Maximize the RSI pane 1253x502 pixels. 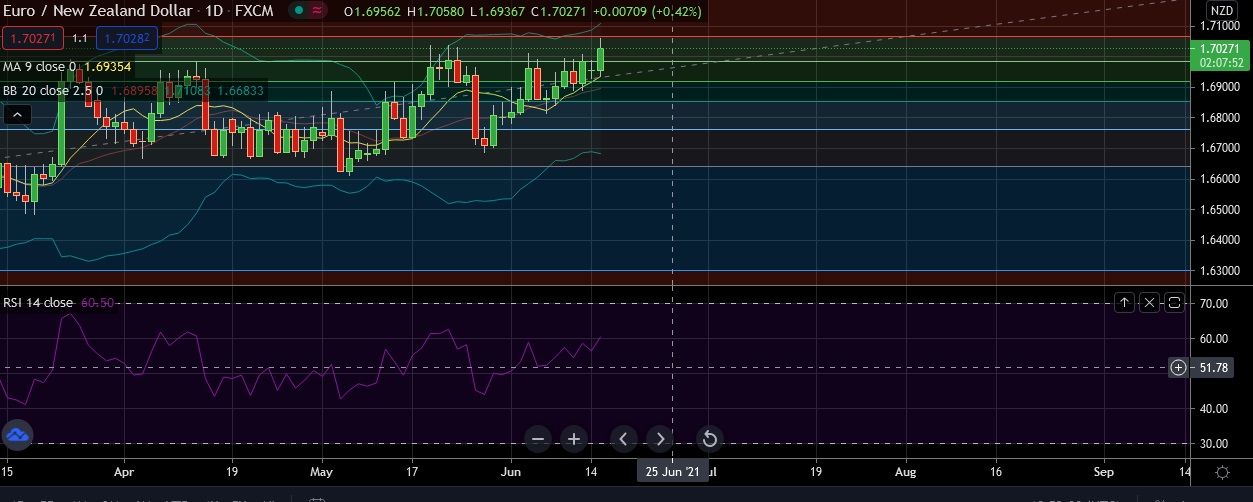point(1175,302)
